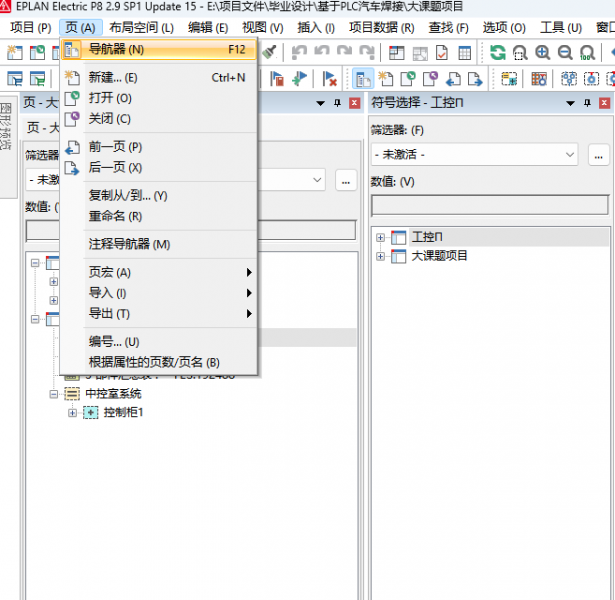Screen dimensions: 615x600
Task: Open the page navigator filter dropdown arrow
Action: point(317,180)
